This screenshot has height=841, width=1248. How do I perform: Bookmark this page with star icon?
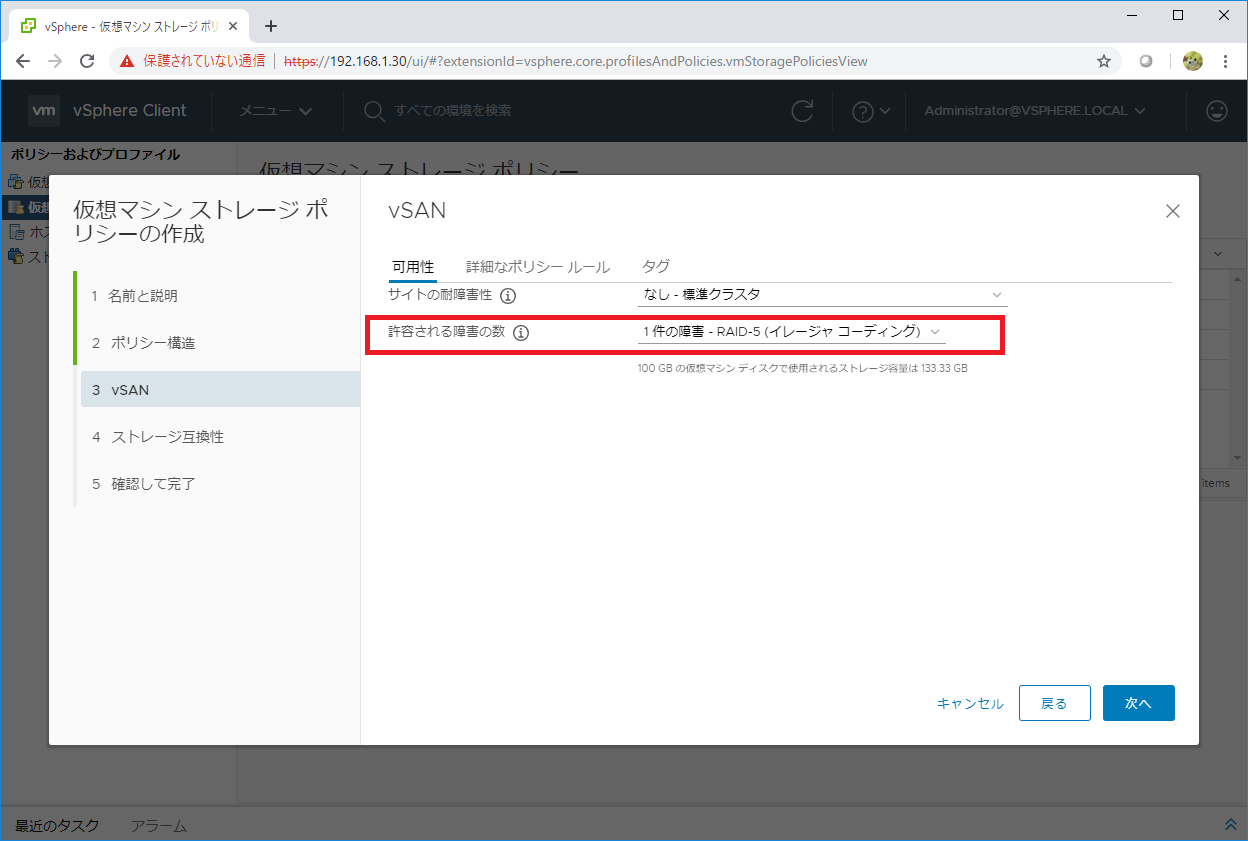pos(1104,61)
